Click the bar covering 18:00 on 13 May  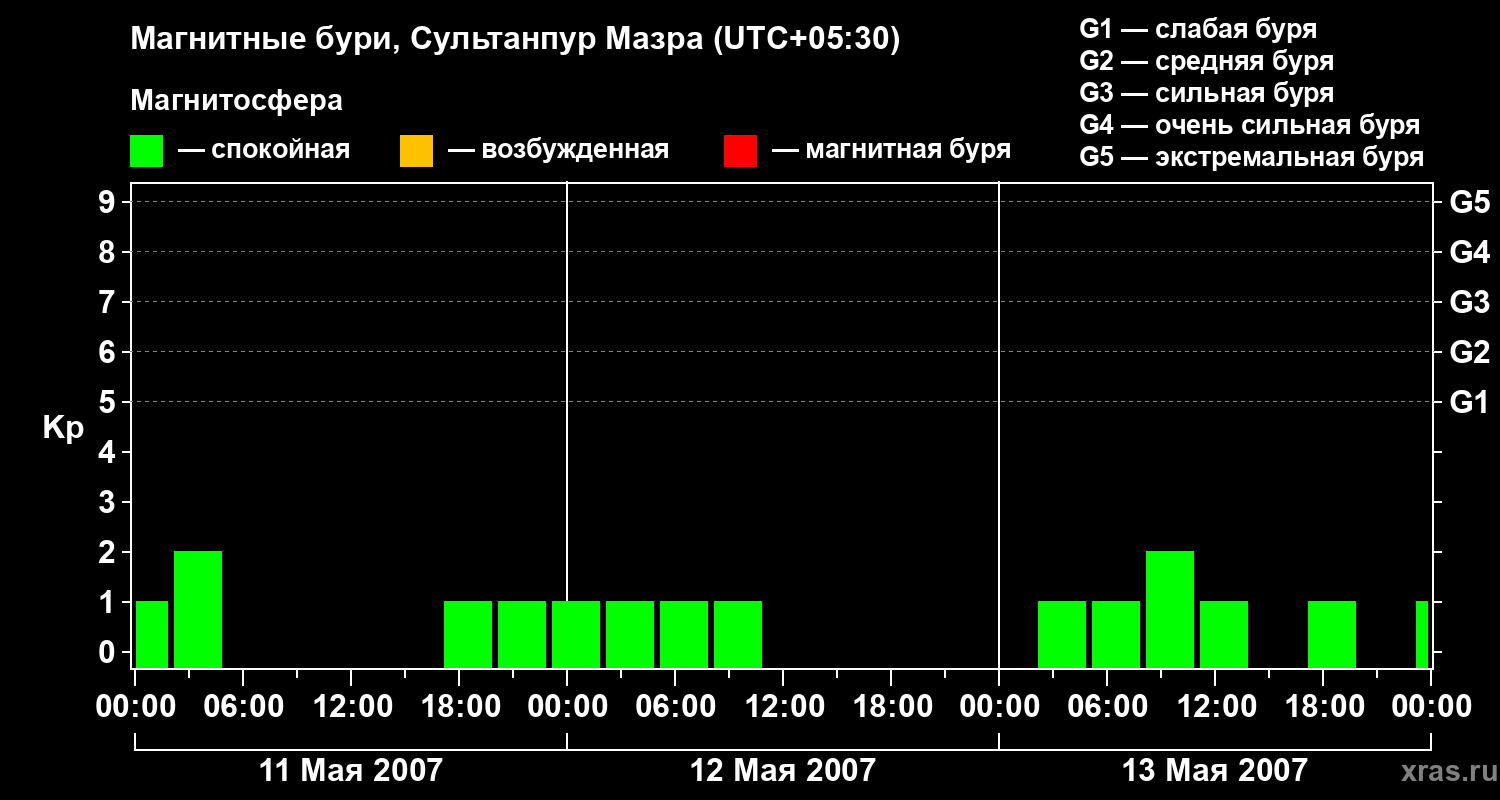[x=1332, y=634]
